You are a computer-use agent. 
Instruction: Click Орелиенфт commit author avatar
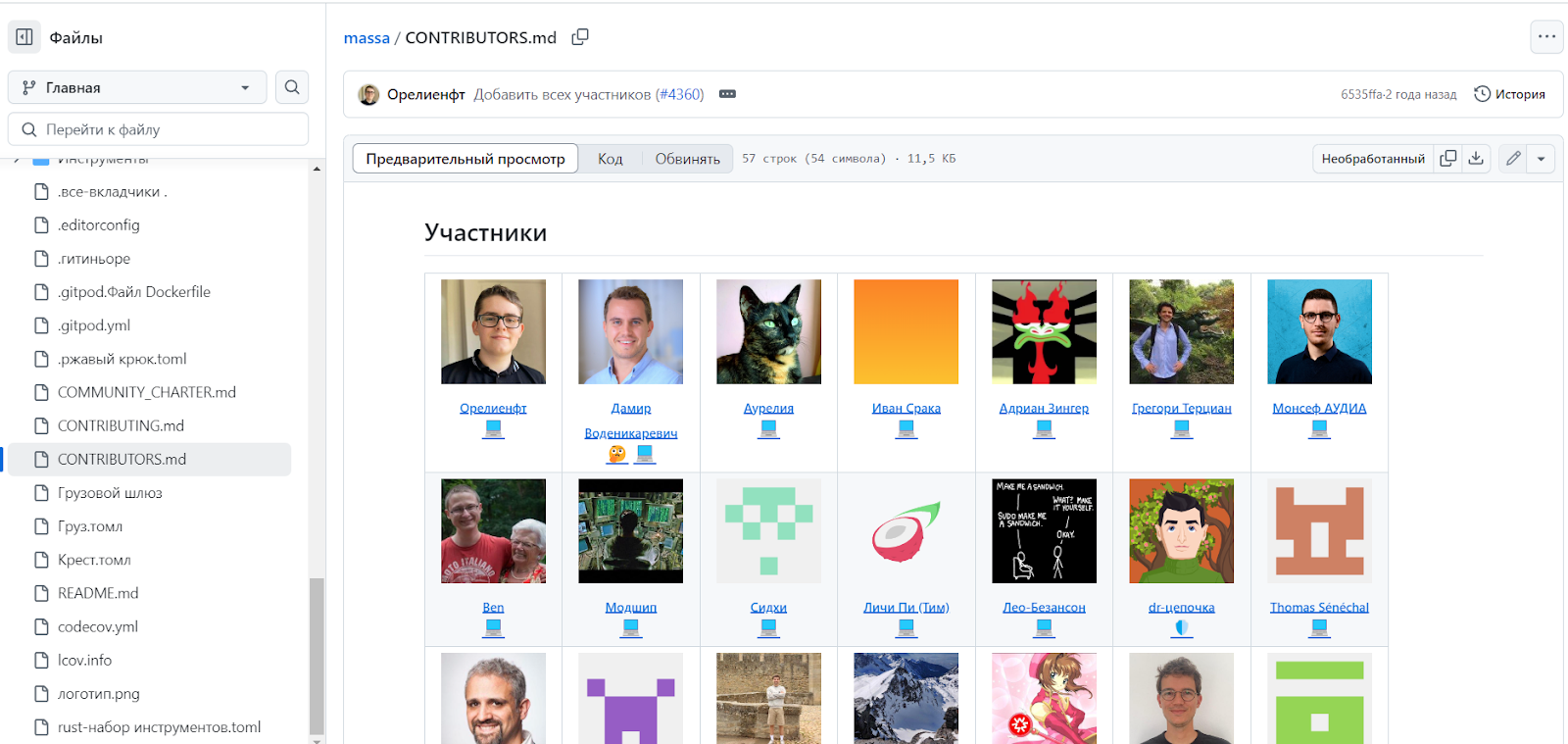coord(368,94)
